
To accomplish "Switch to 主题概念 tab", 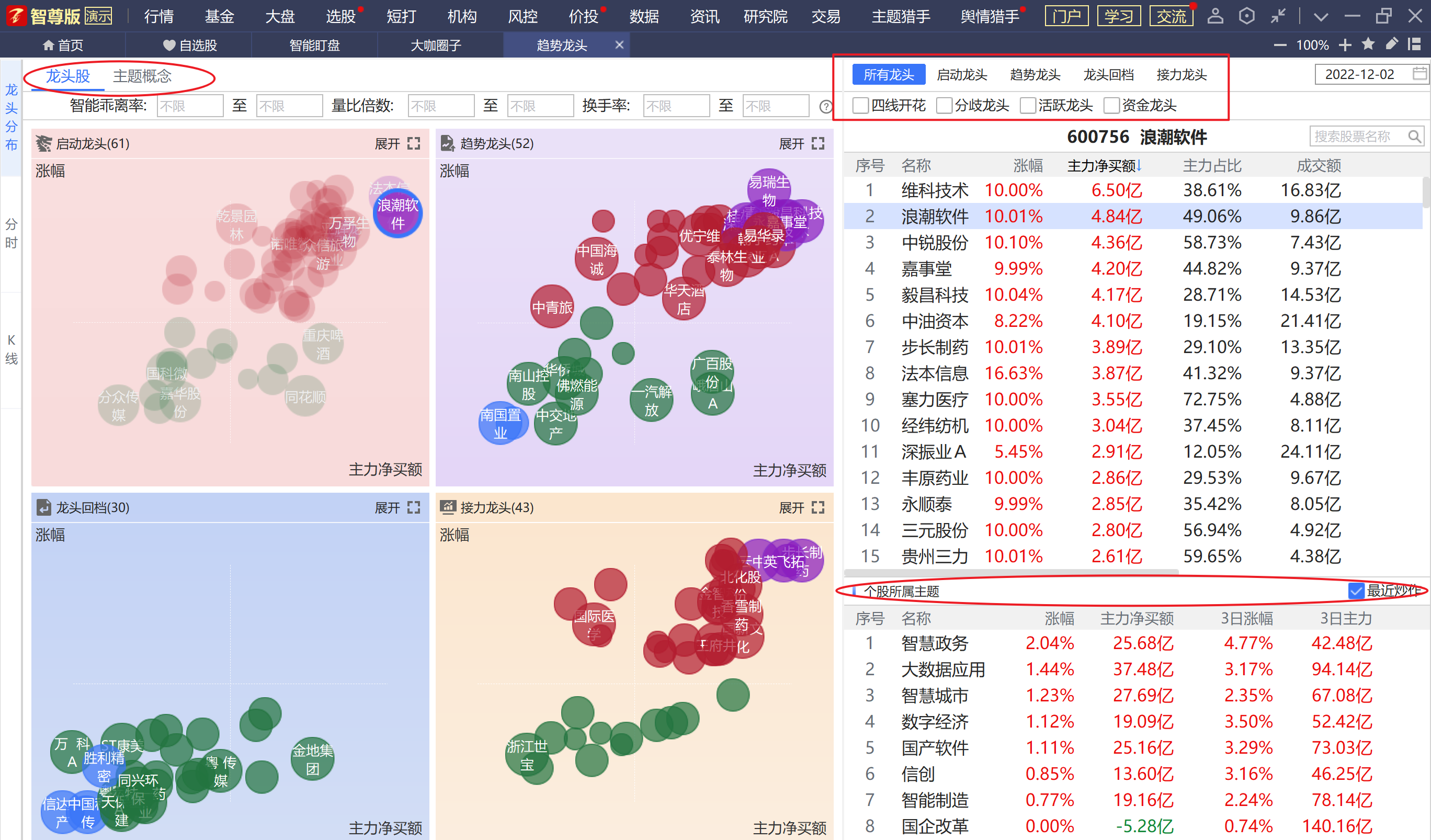I will pyautogui.click(x=142, y=75).
